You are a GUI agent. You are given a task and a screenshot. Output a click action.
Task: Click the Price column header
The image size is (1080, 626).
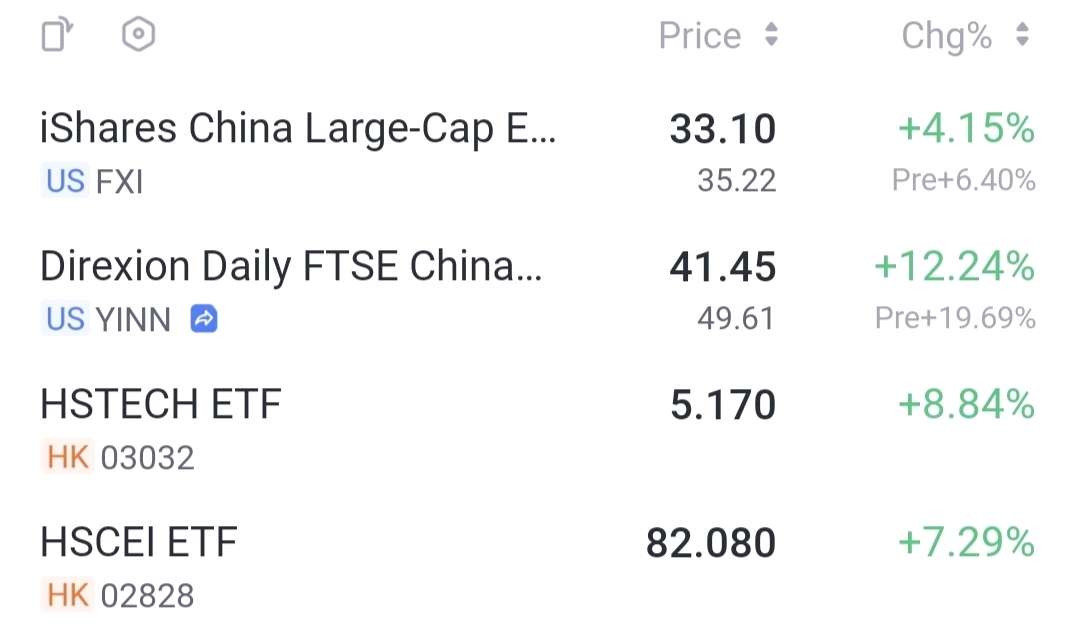pyautogui.click(x=700, y=35)
